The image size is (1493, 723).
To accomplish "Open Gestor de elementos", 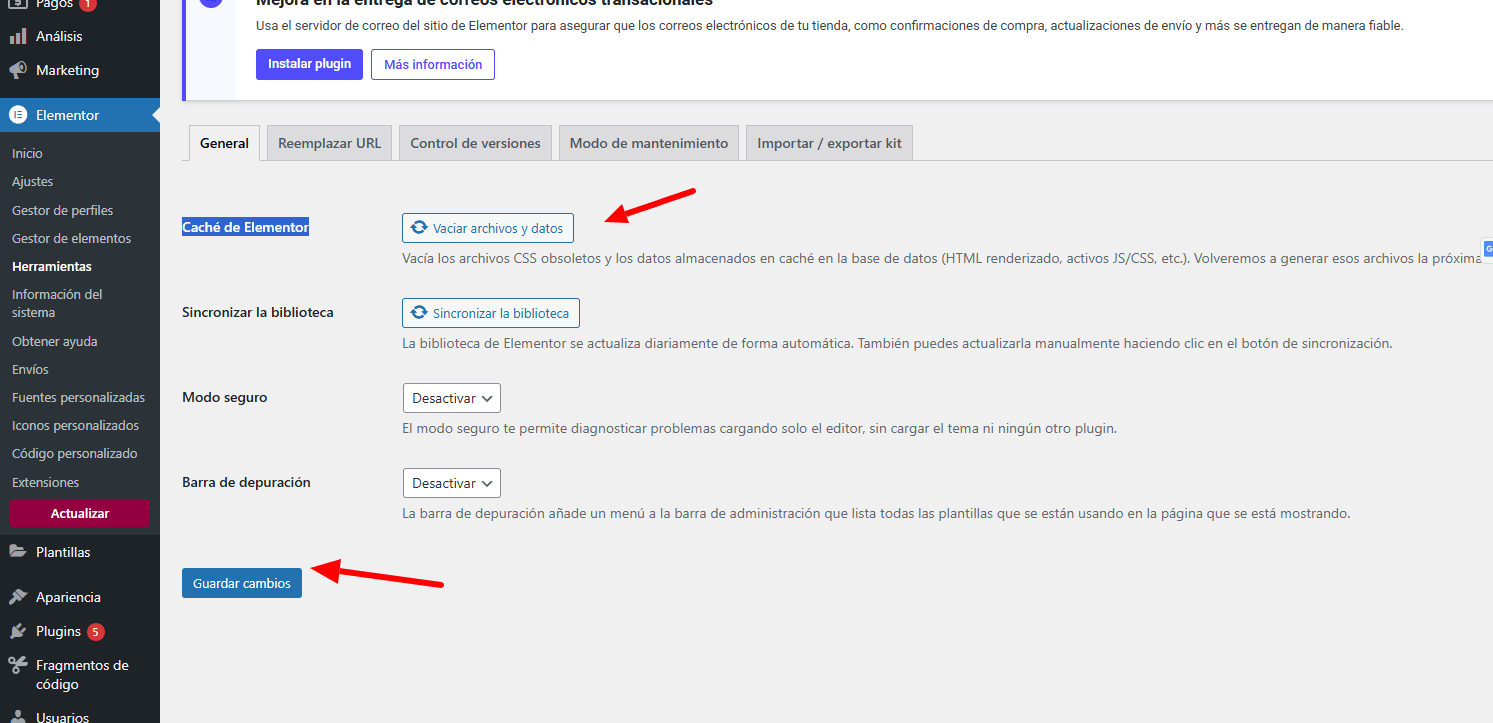I will [x=72, y=238].
